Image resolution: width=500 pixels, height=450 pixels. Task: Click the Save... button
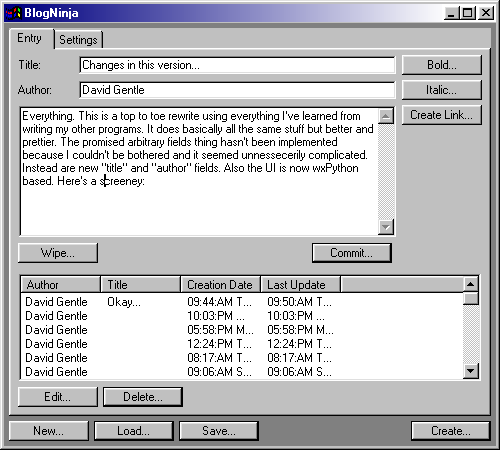[219, 431]
